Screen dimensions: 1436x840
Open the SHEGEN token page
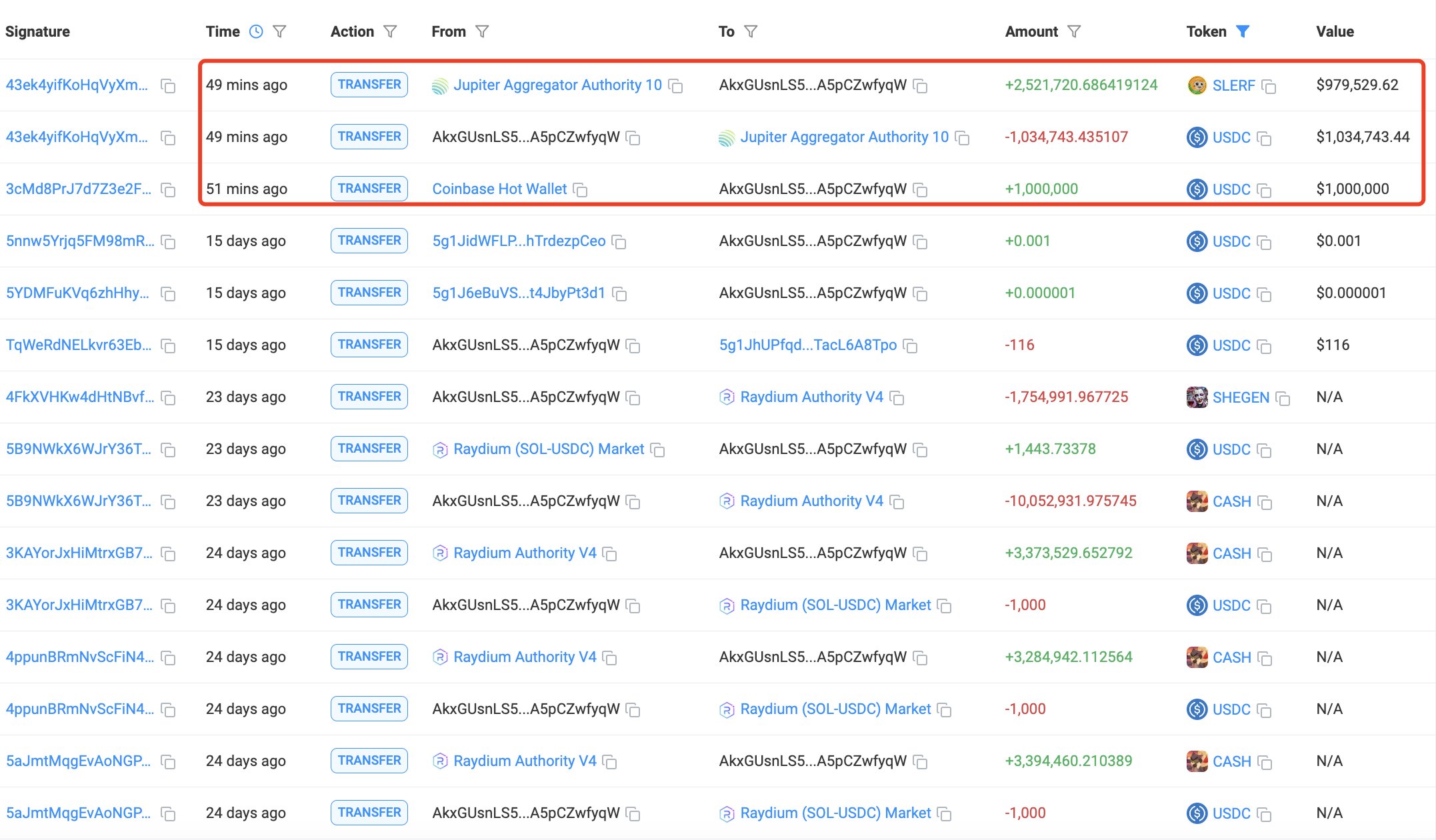click(x=1241, y=397)
